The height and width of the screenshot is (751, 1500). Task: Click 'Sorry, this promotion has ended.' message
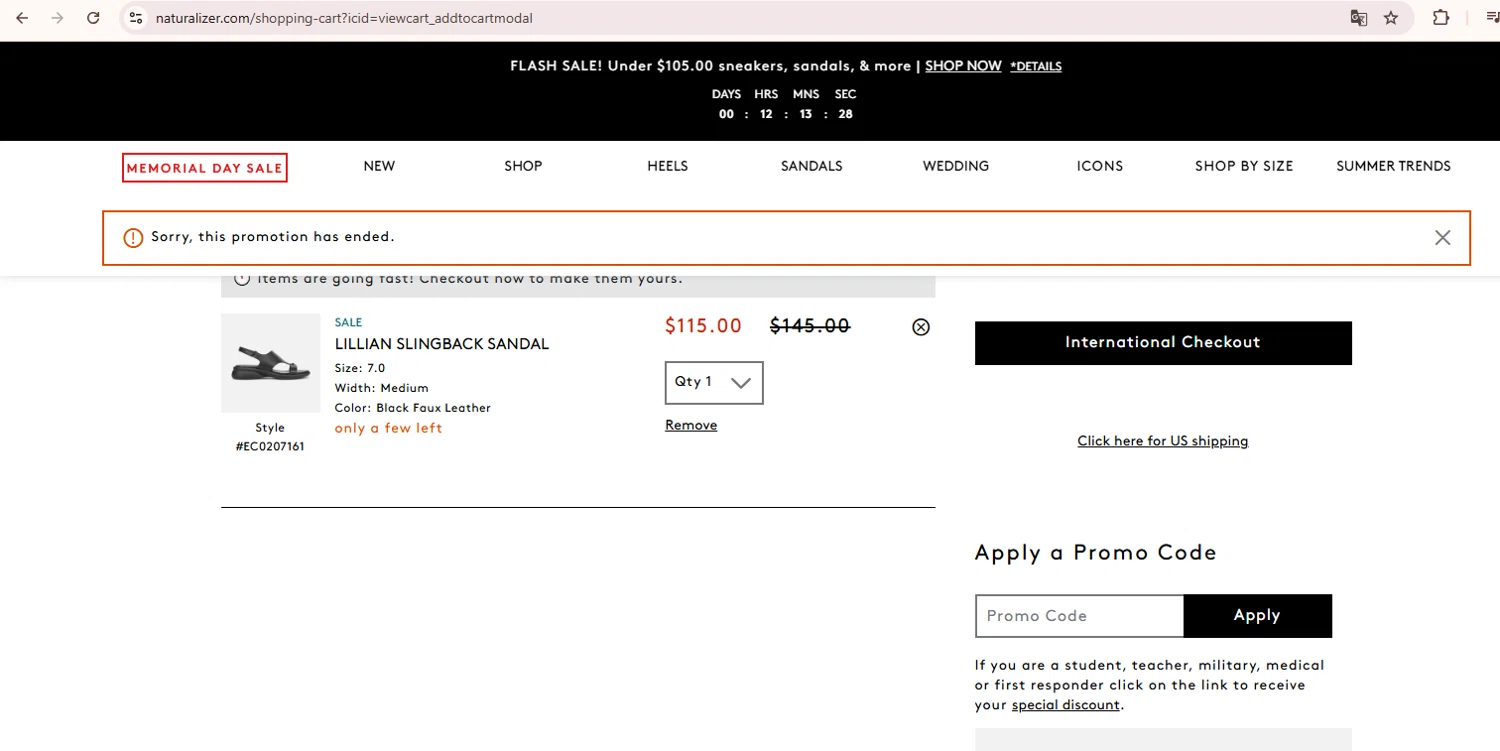273,237
